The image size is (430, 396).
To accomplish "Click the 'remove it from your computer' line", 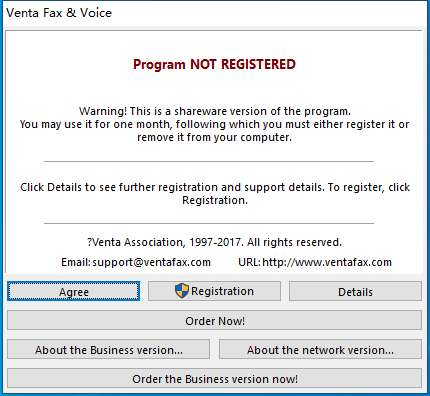I will [x=215, y=137].
